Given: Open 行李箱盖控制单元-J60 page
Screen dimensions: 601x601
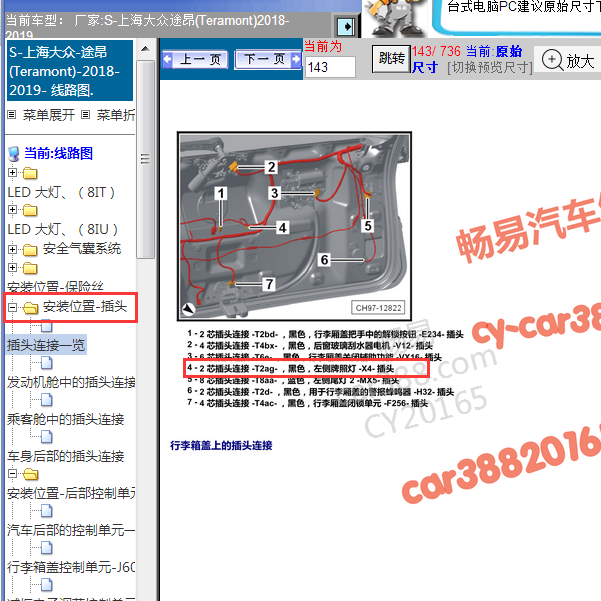Looking at the screenshot, I should 71,567.
